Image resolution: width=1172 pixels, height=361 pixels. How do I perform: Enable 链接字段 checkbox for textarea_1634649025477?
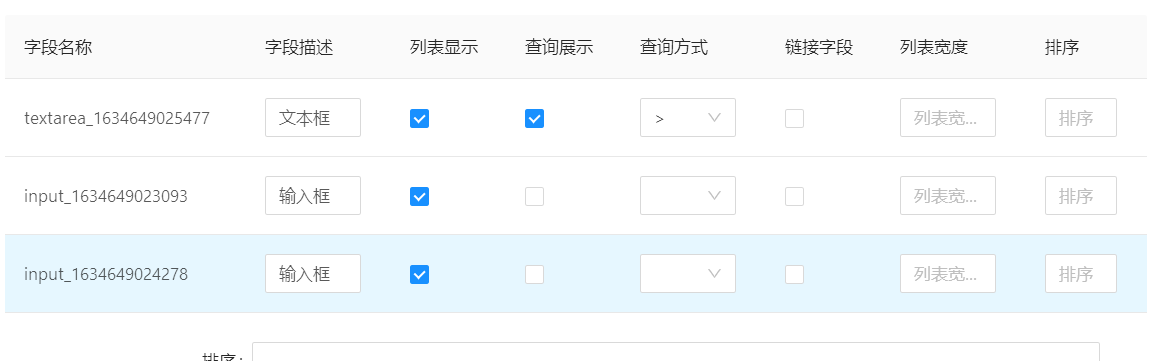tap(795, 118)
